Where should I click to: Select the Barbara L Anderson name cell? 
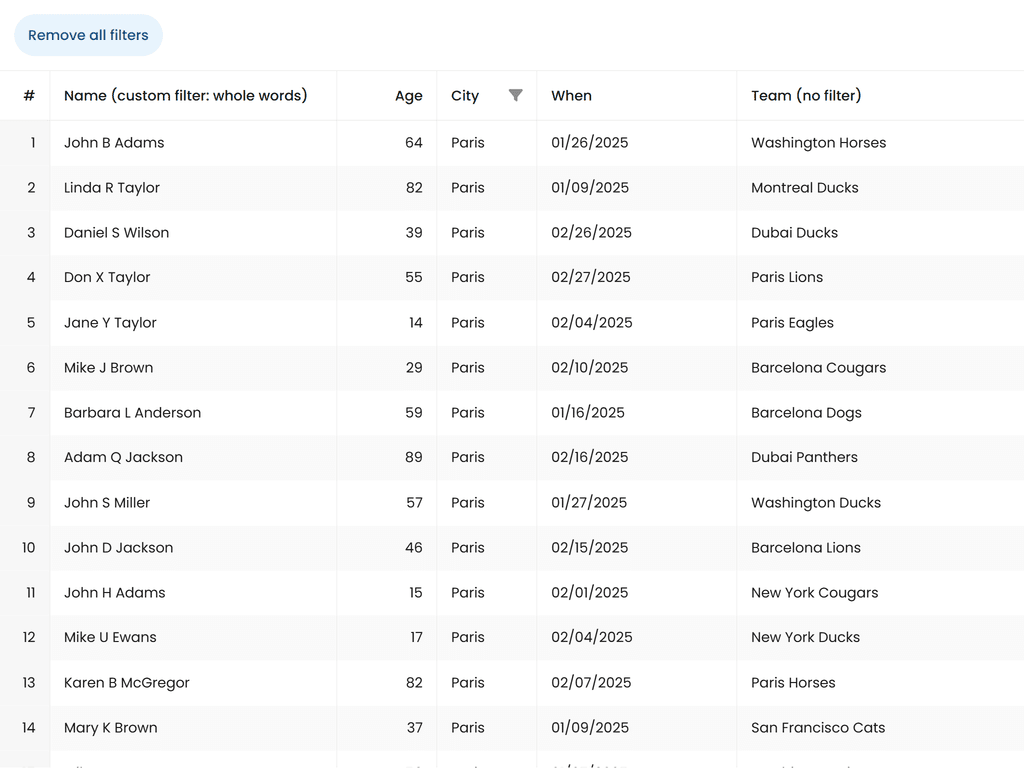click(x=132, y=413)
